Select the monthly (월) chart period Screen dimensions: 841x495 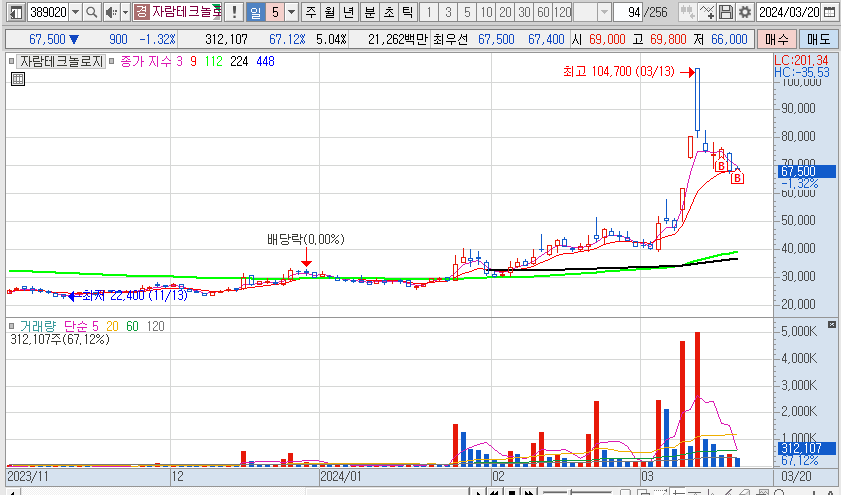[x=330, y=12]
